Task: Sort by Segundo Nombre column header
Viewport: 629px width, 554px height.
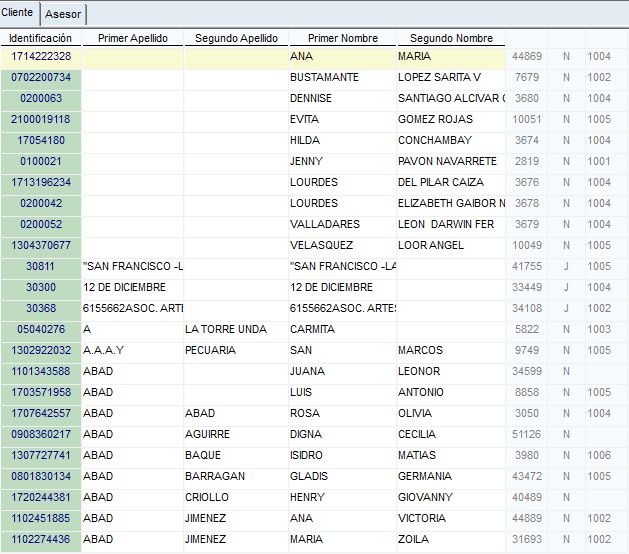Action: coord(451,38)
